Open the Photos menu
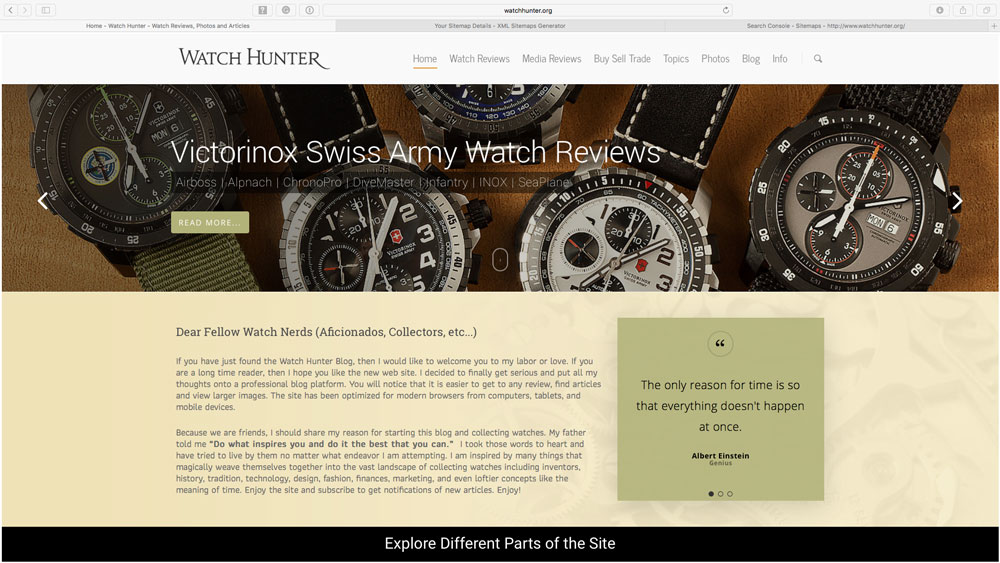This screenshot has width=1000, height=563. pyautogui.click(x=715, y=59)
